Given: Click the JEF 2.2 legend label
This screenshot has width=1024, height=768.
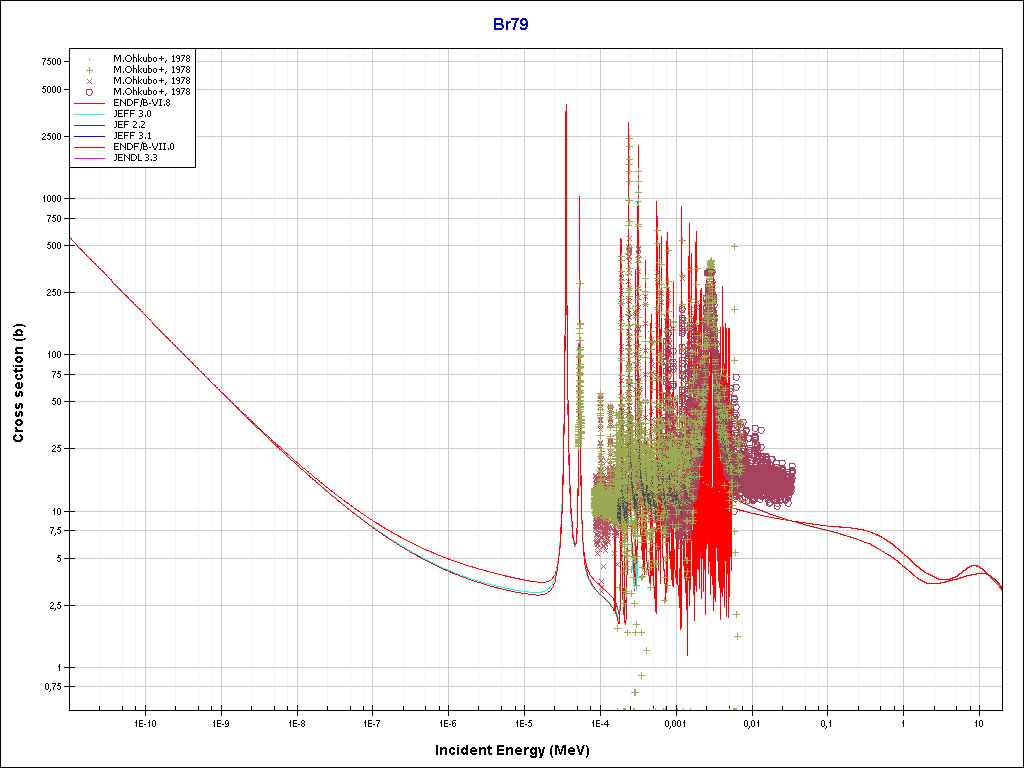Looking at the screenshot, I should tap(130, 125).
